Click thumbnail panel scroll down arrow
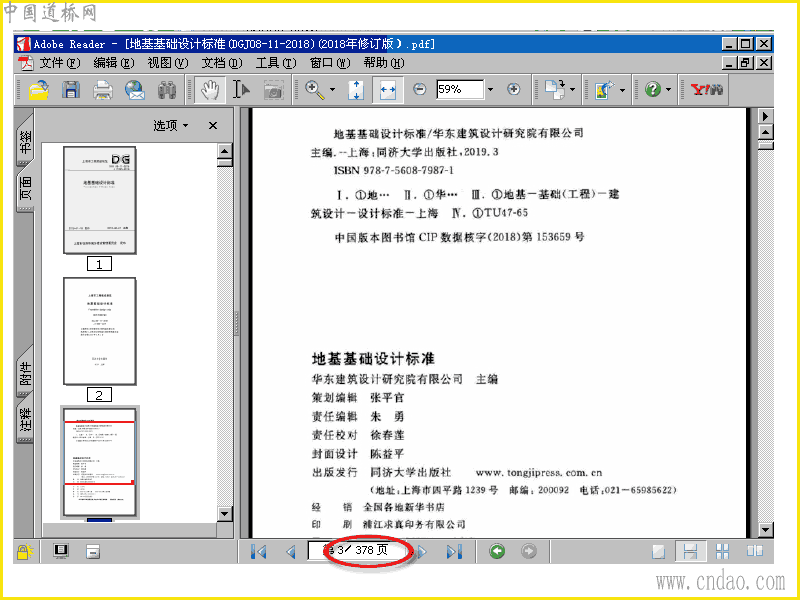The width and height of the screenshot is (800, 600). 224,513
